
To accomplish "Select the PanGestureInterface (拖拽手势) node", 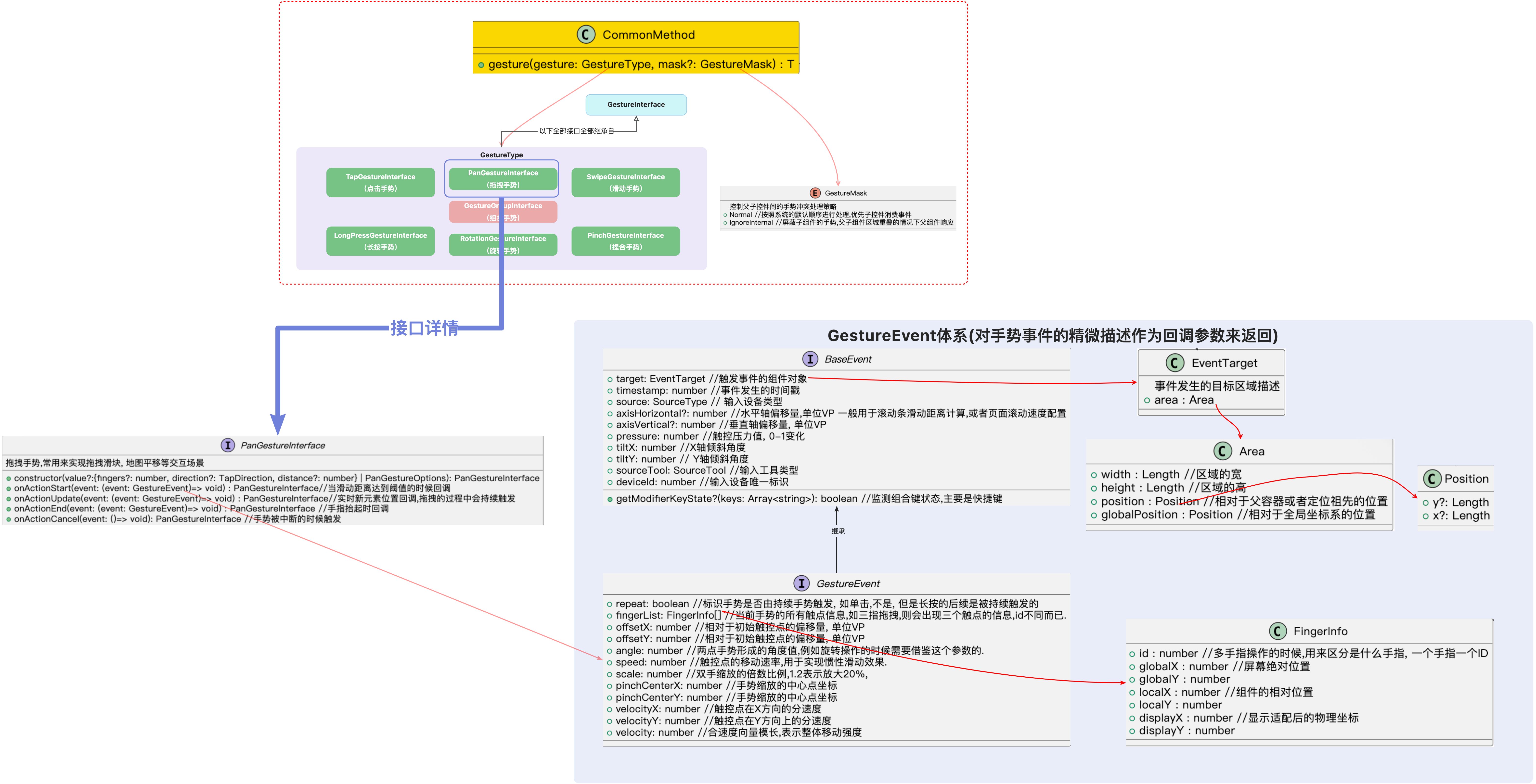I will point(503,179).
